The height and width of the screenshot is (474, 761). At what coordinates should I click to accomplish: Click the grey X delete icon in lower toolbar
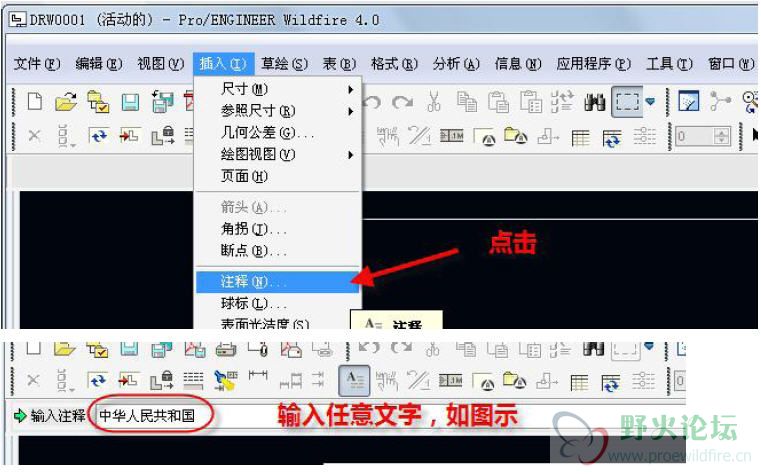(x=33, y=380)
